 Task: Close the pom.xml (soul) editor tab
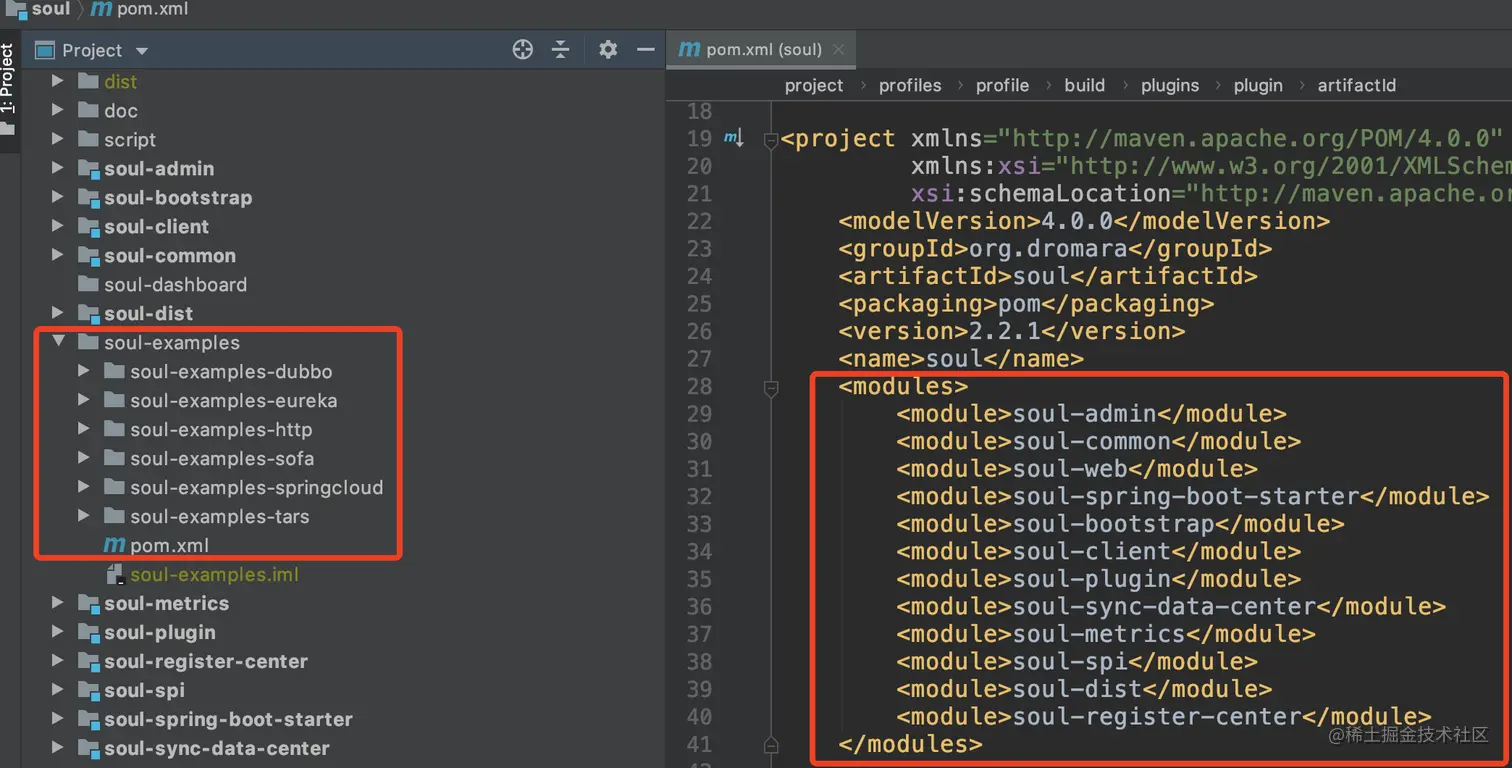(x=838, y=49)
